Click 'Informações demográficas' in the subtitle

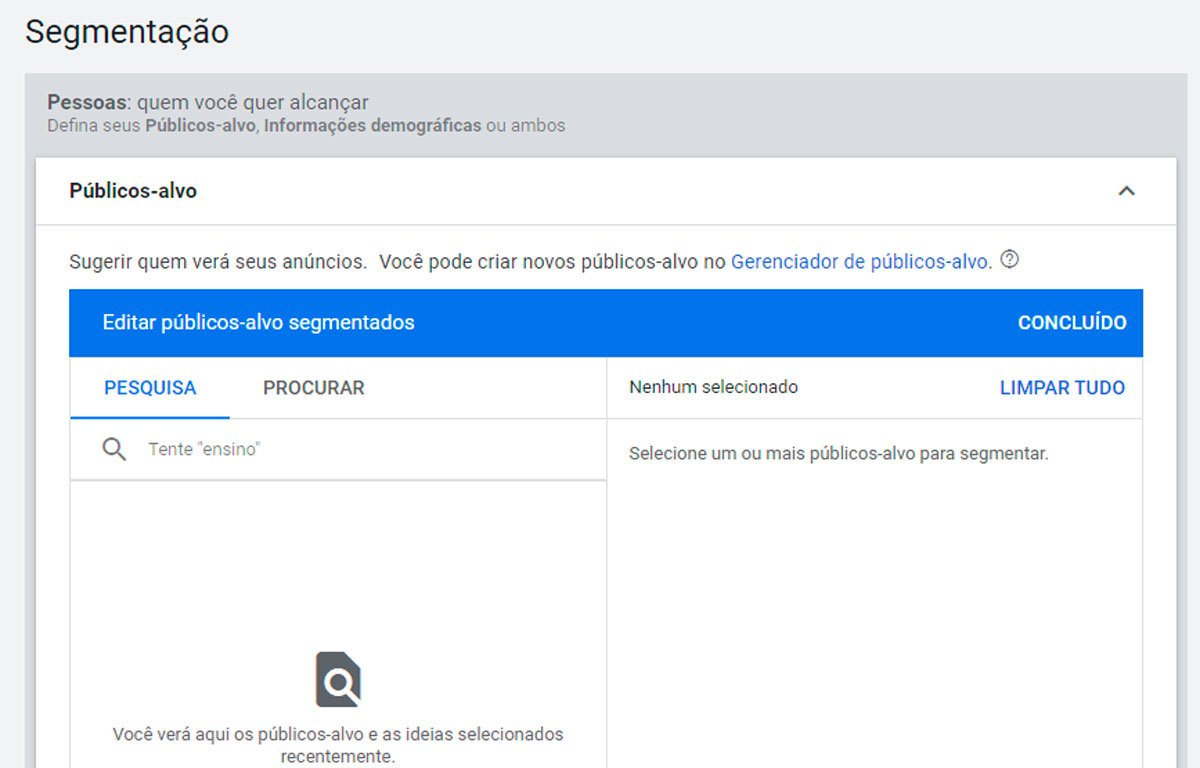pos(372,126)
